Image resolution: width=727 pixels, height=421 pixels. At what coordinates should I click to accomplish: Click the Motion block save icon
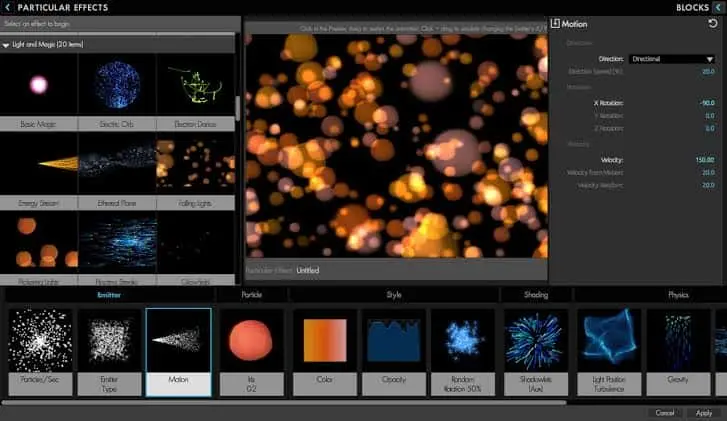point(555,24)
